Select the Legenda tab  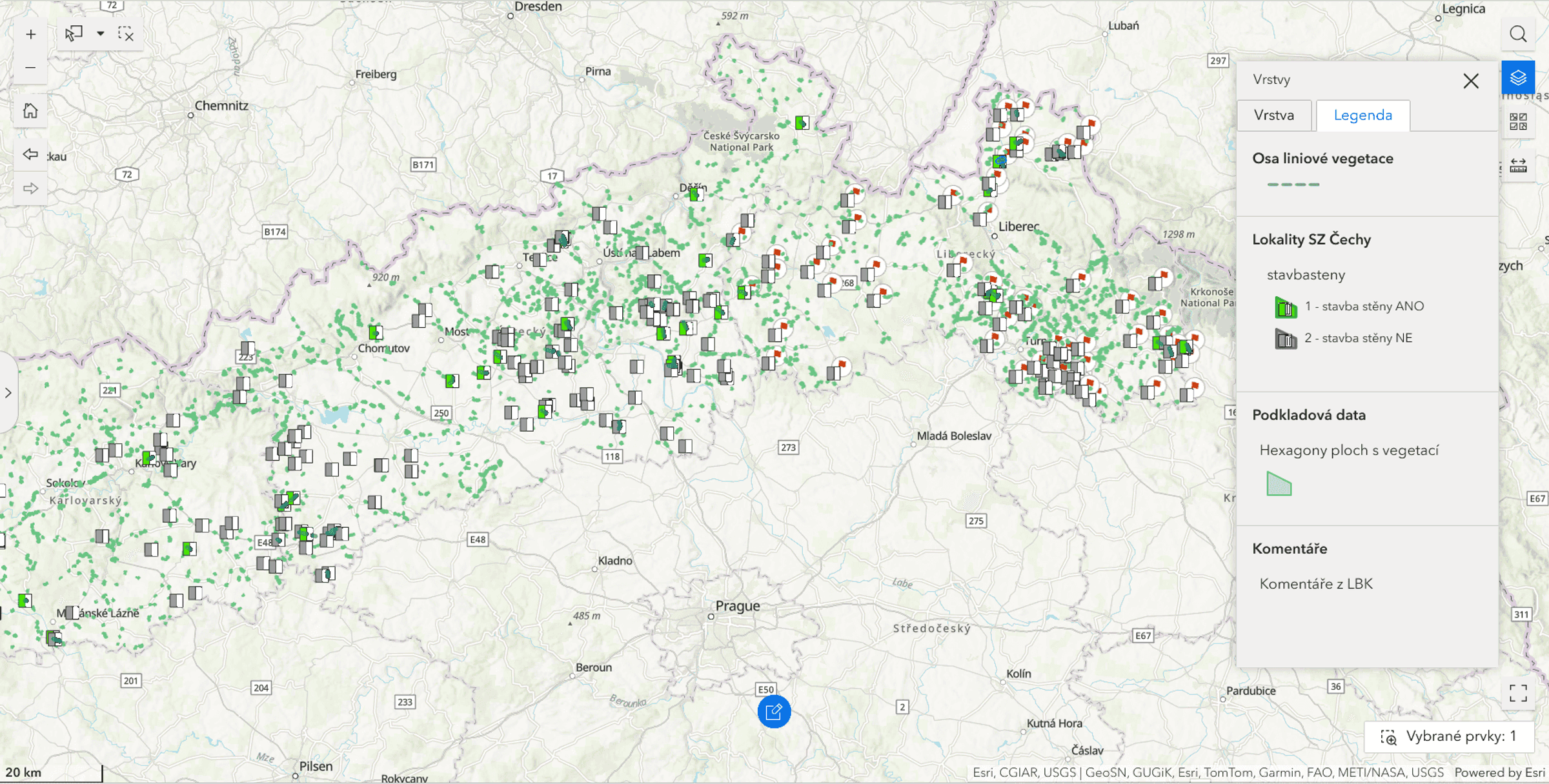click(1362, 115)
